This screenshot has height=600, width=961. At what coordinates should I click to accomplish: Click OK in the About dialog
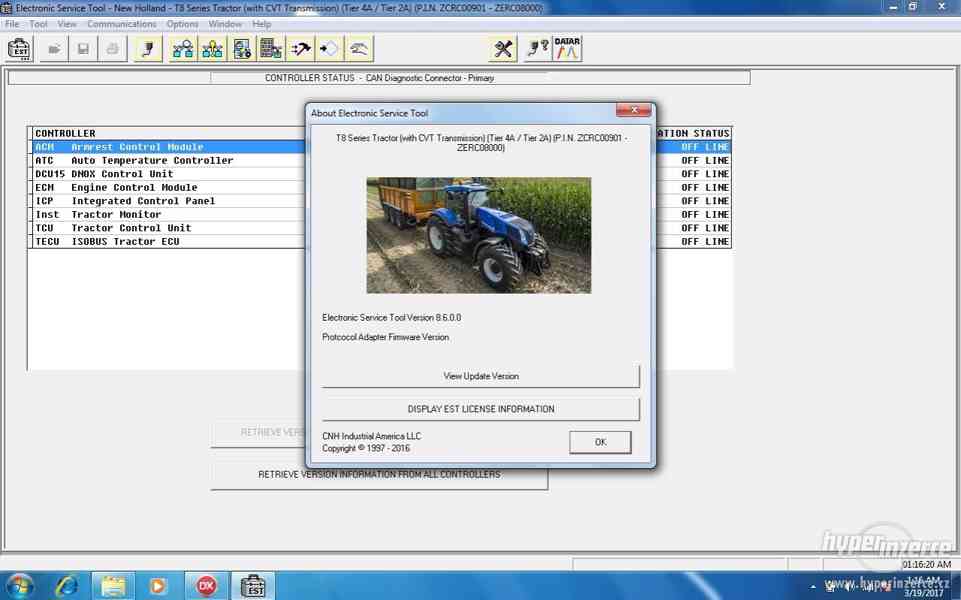click(x=600, y=442)
